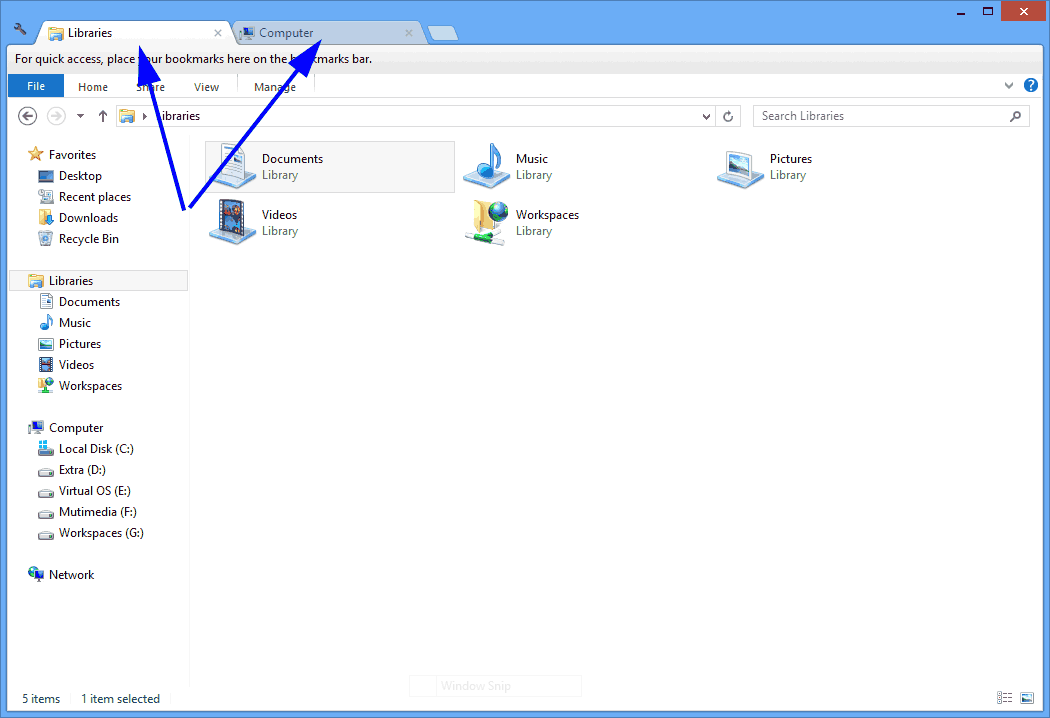Open the recent locations dropdown
The height and width of the screenshot is (718, 1050).
[80, 116]
